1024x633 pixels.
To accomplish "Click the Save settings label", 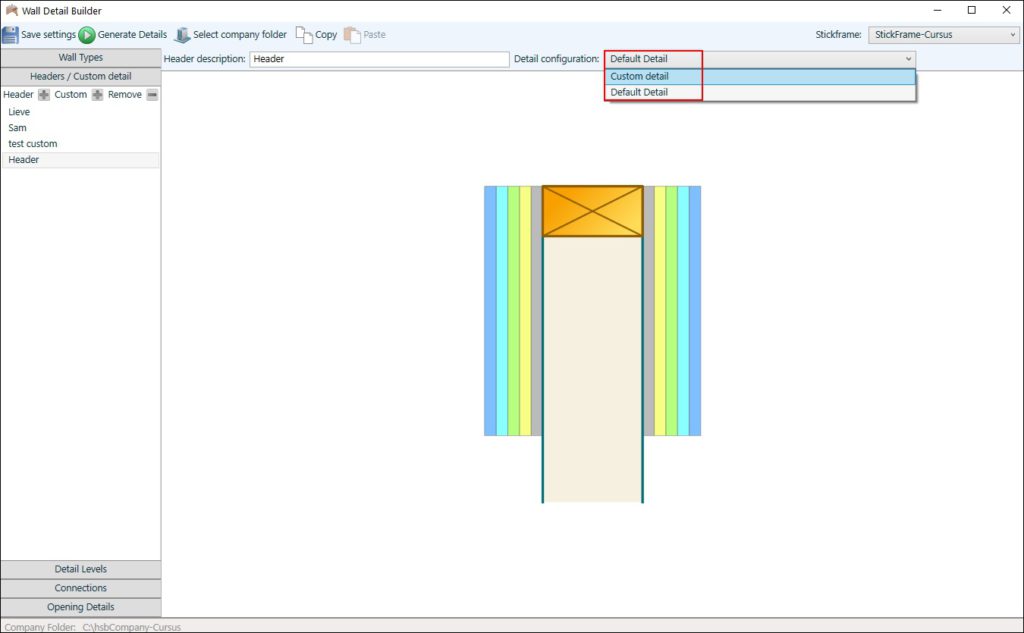I will tap(48, 35).
